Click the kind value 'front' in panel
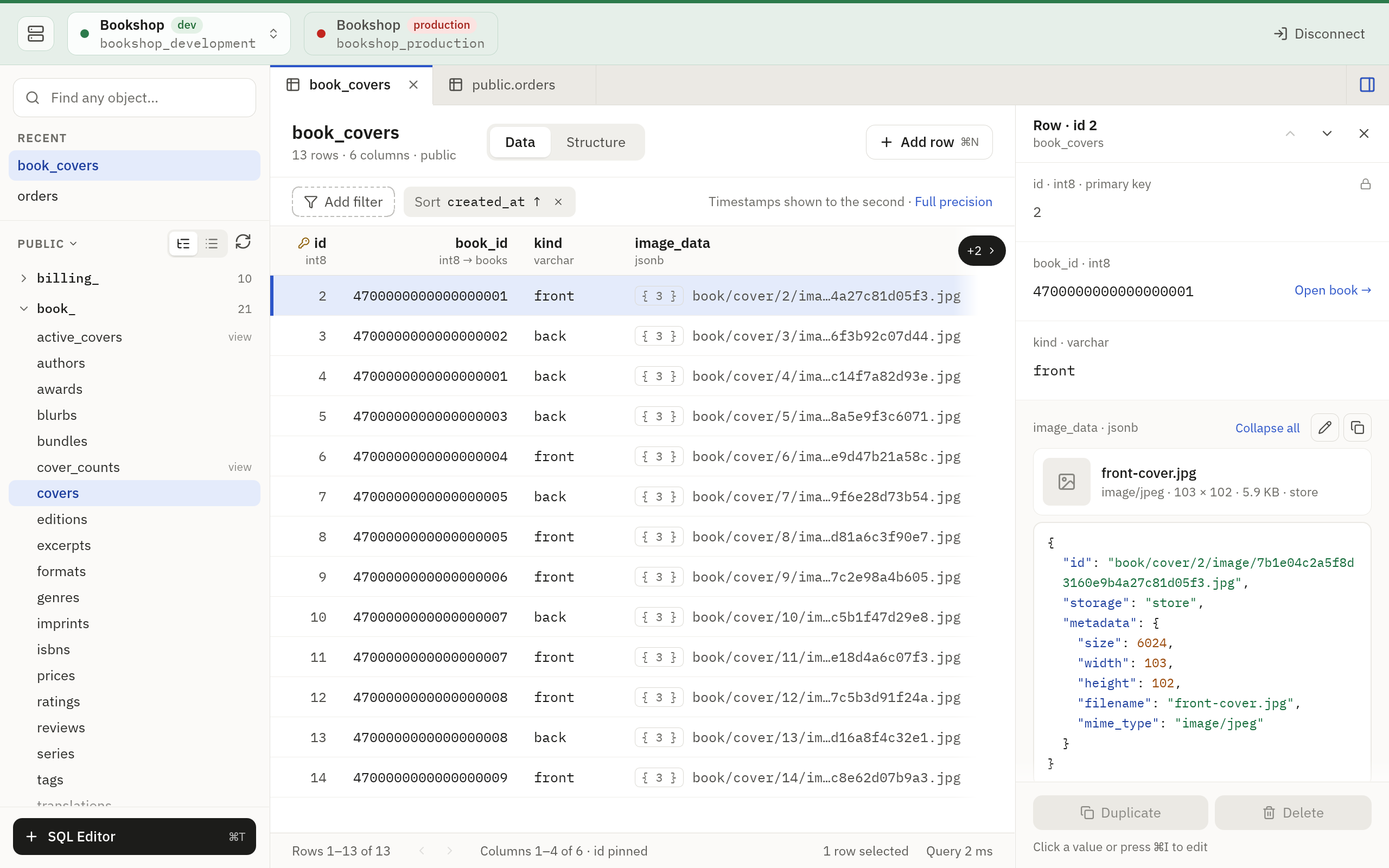Screen dimensions: 1389x868 pyautogui.click(x=1054, y=371)
